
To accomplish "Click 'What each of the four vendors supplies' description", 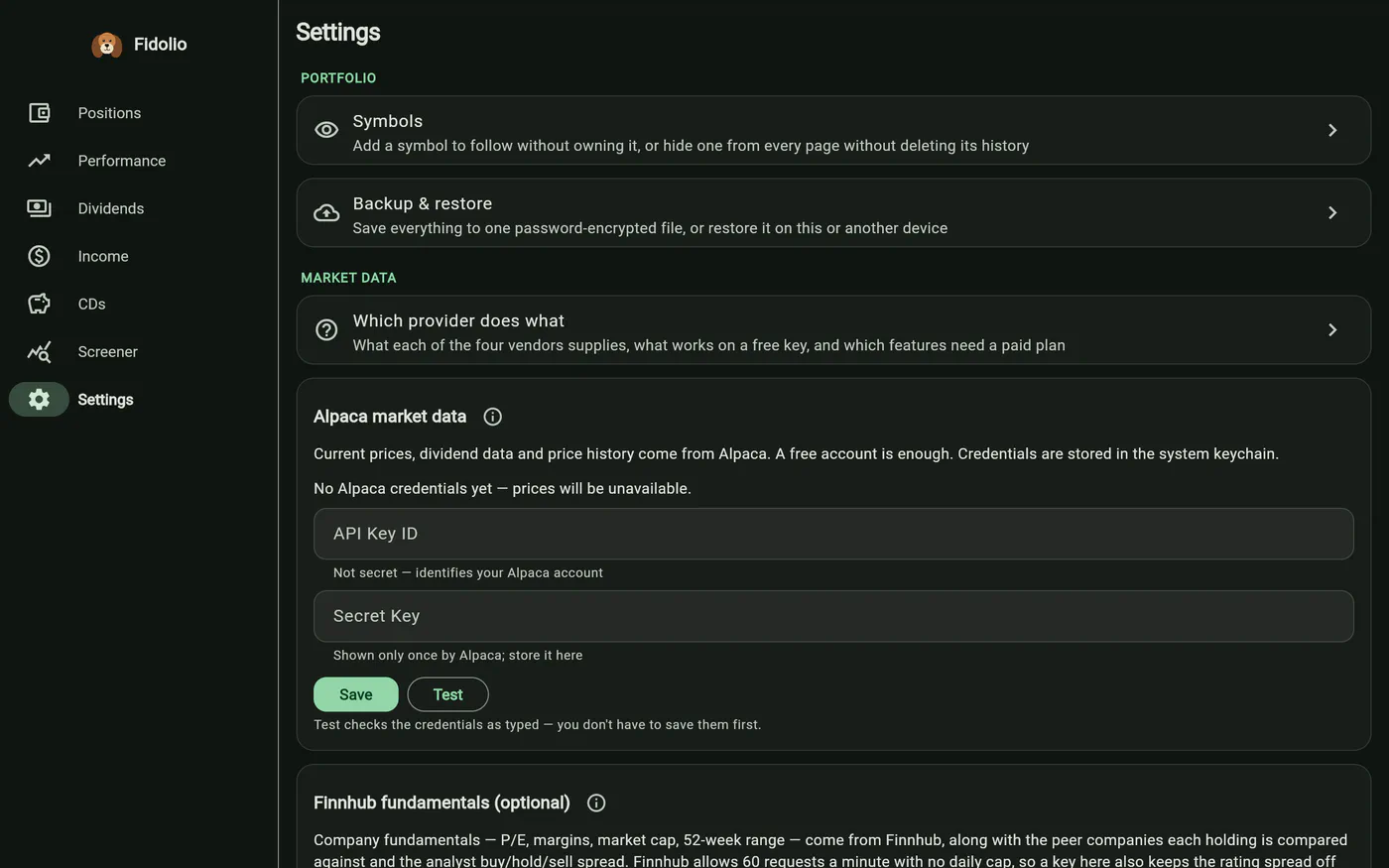I will tap(709, 344).
